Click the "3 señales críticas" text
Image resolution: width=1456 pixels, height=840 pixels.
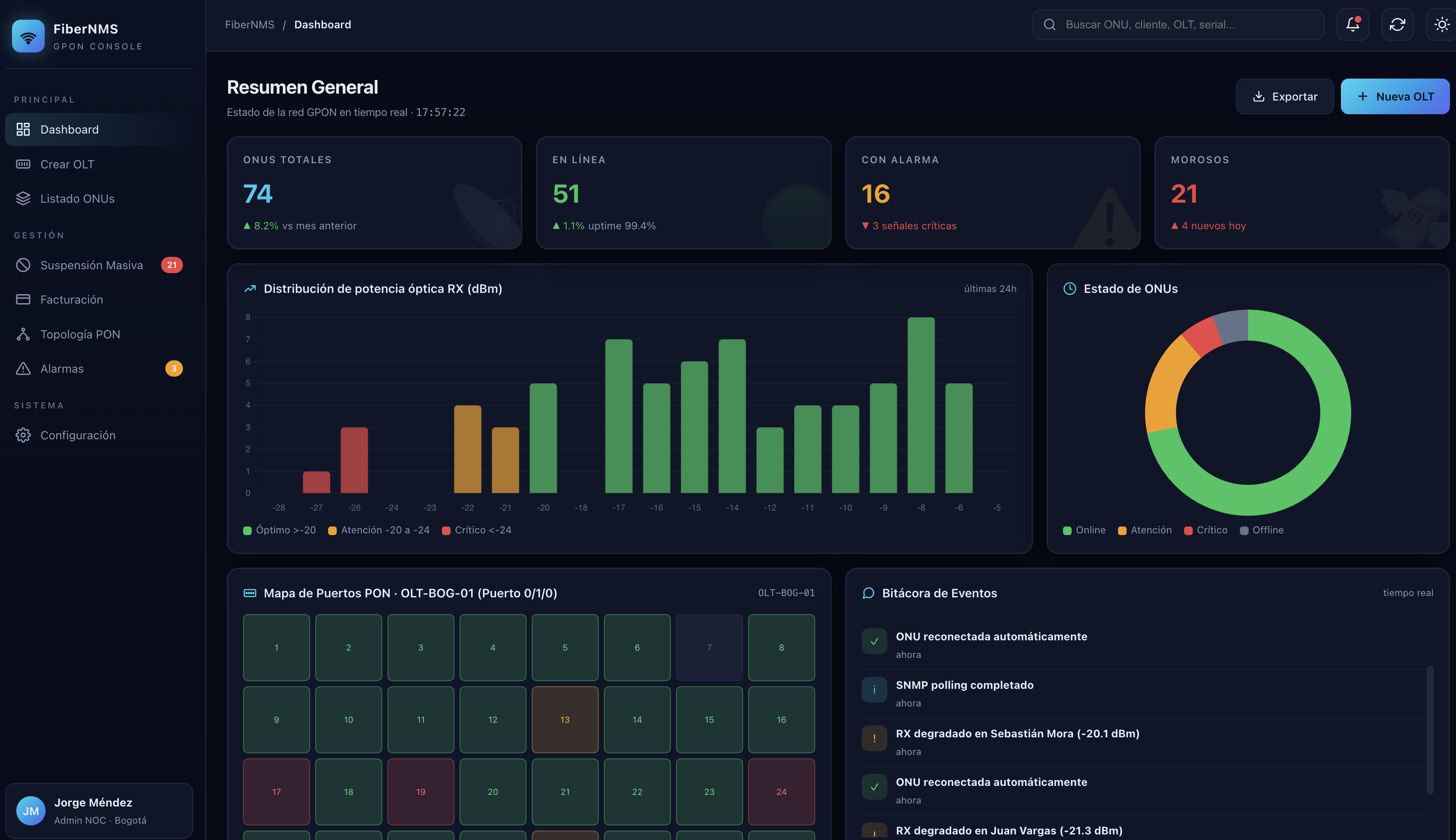914,225
